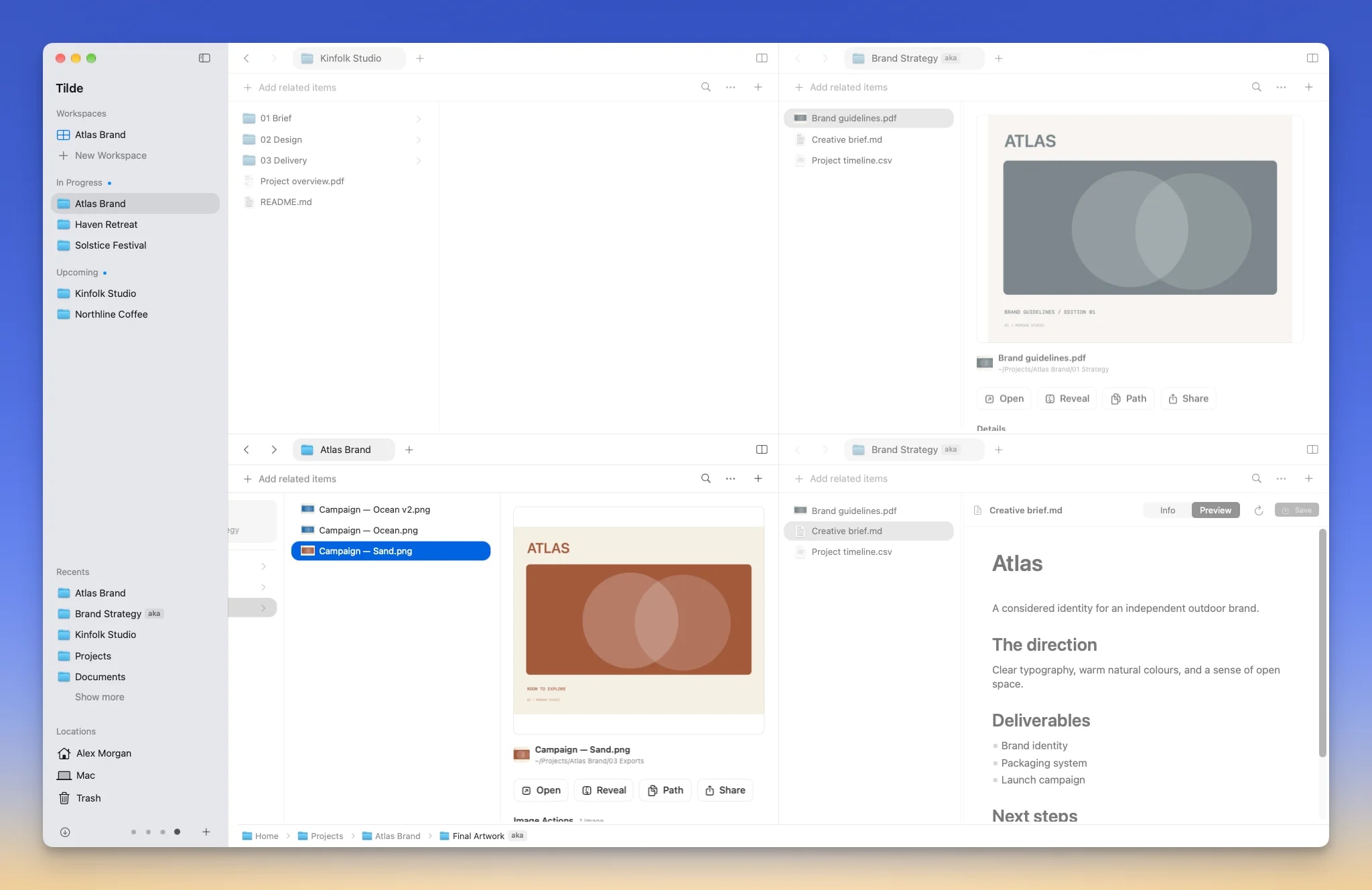Switch to Info view for Creative brief.md
The image size is (1372, 890).
pyautogui.click(x=1168, y=510)
